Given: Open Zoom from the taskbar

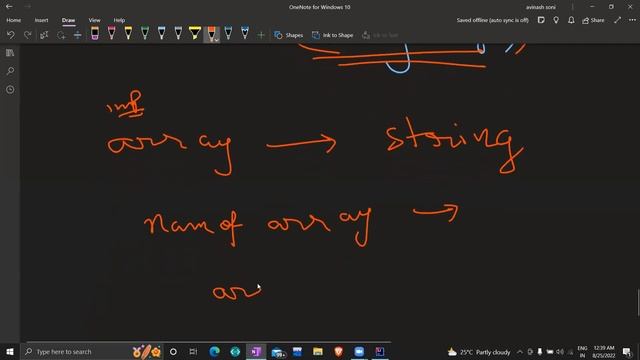Looking at the screenshot, I should point(359,351).
